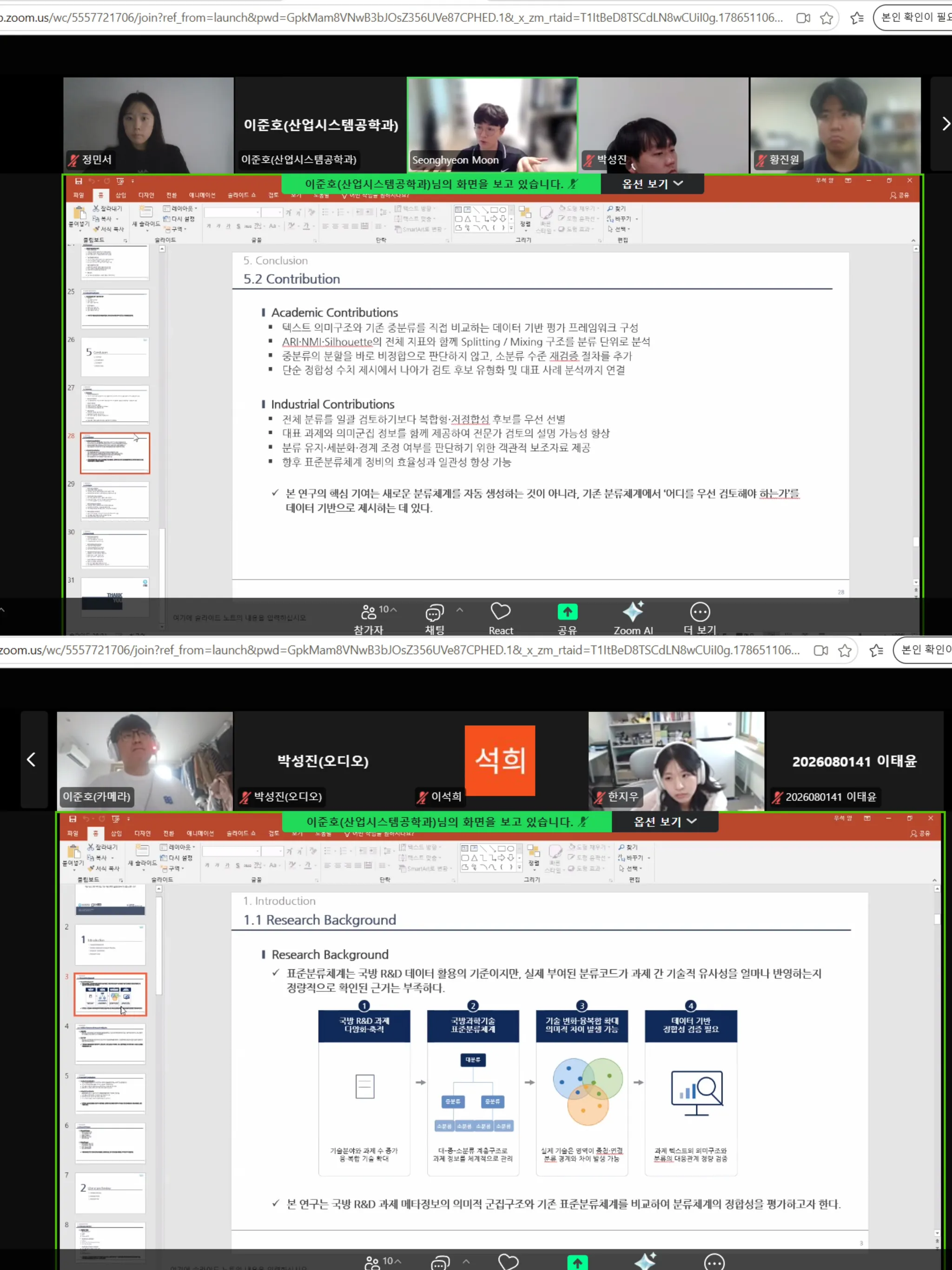The width and height of the screenshot is (952, 1270).
Task: Select the Seonghyeon Moon video tile
Action: (492, 125)
